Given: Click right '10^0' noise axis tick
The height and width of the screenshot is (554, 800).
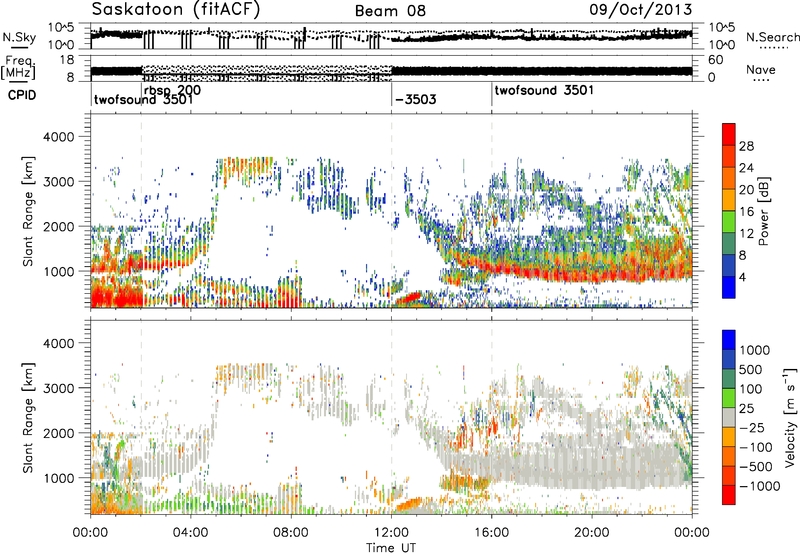Looking at the screenshot, I should pyautogui.click(x=721, y=45).
